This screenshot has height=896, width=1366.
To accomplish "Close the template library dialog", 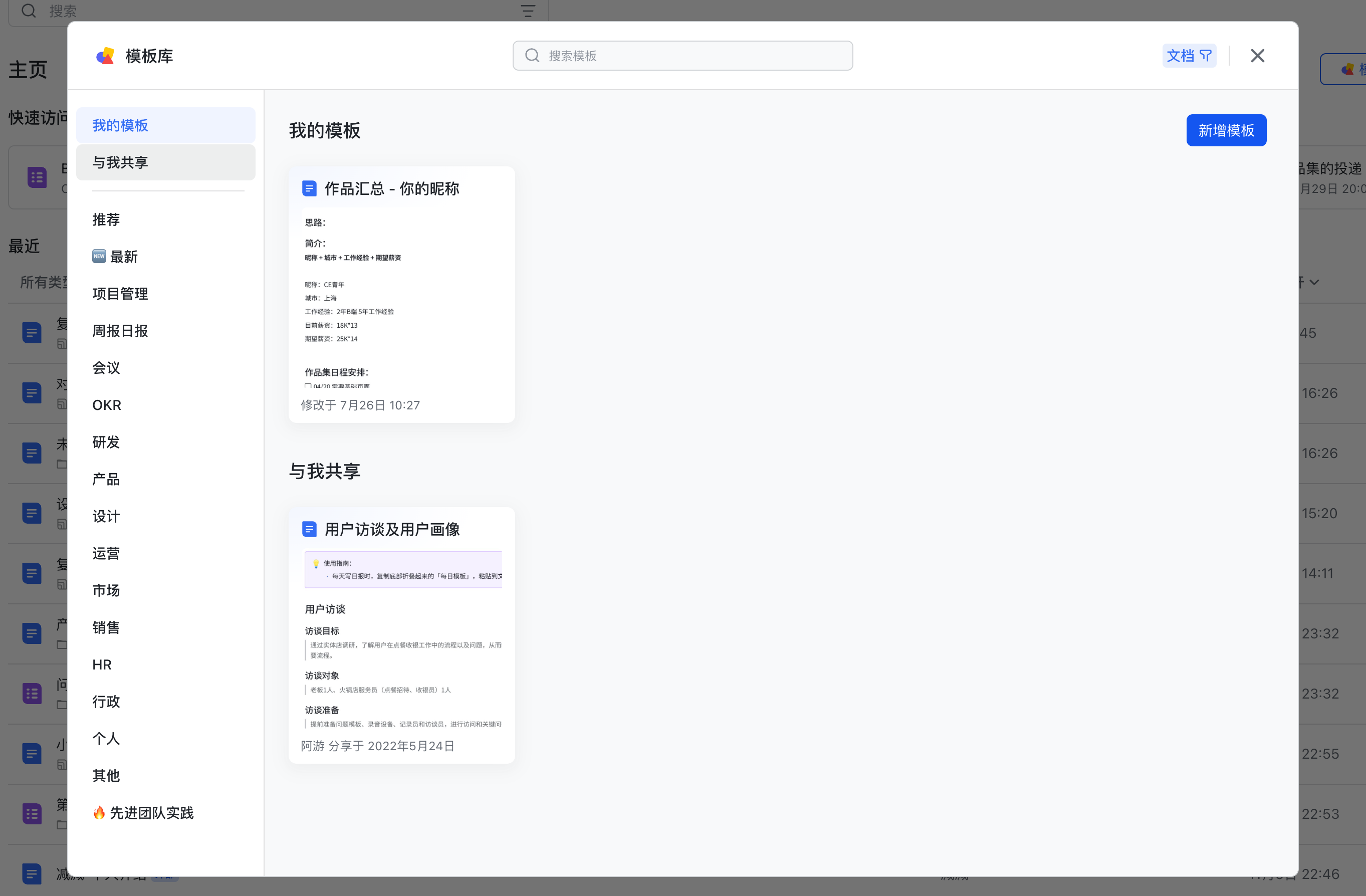I will (x=1257, y=56).
